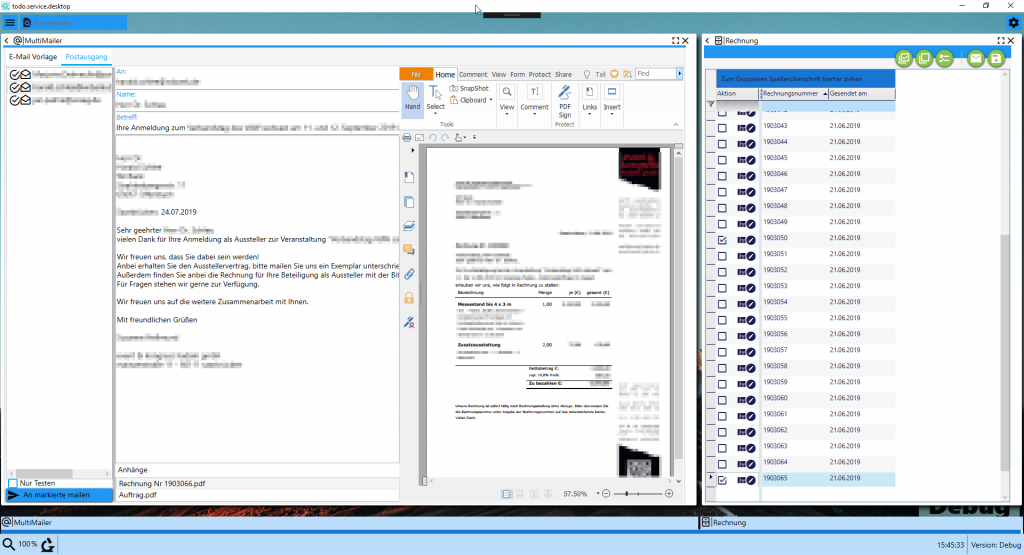
Task: Open the Insert dropdown in ribbon
Action: pos(612,114)
